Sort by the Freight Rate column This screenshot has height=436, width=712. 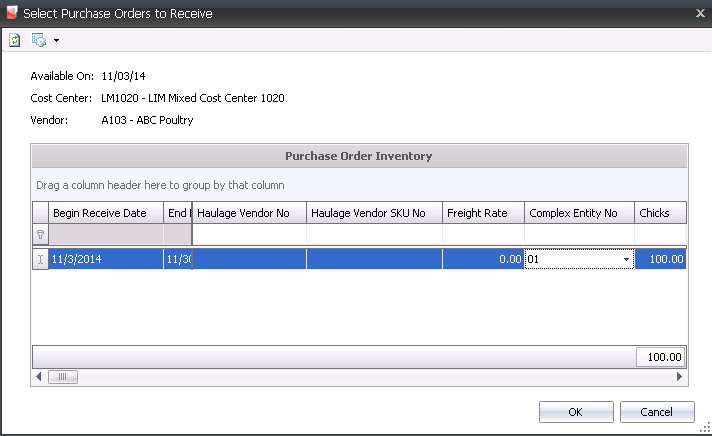(x=483, y=213)
